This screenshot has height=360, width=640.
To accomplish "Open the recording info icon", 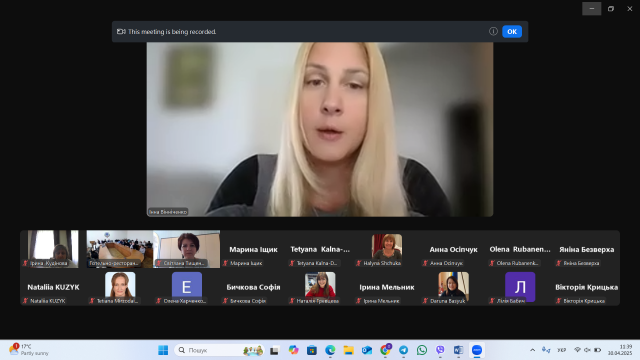I will pyautogui.click(x=493, y=31).
